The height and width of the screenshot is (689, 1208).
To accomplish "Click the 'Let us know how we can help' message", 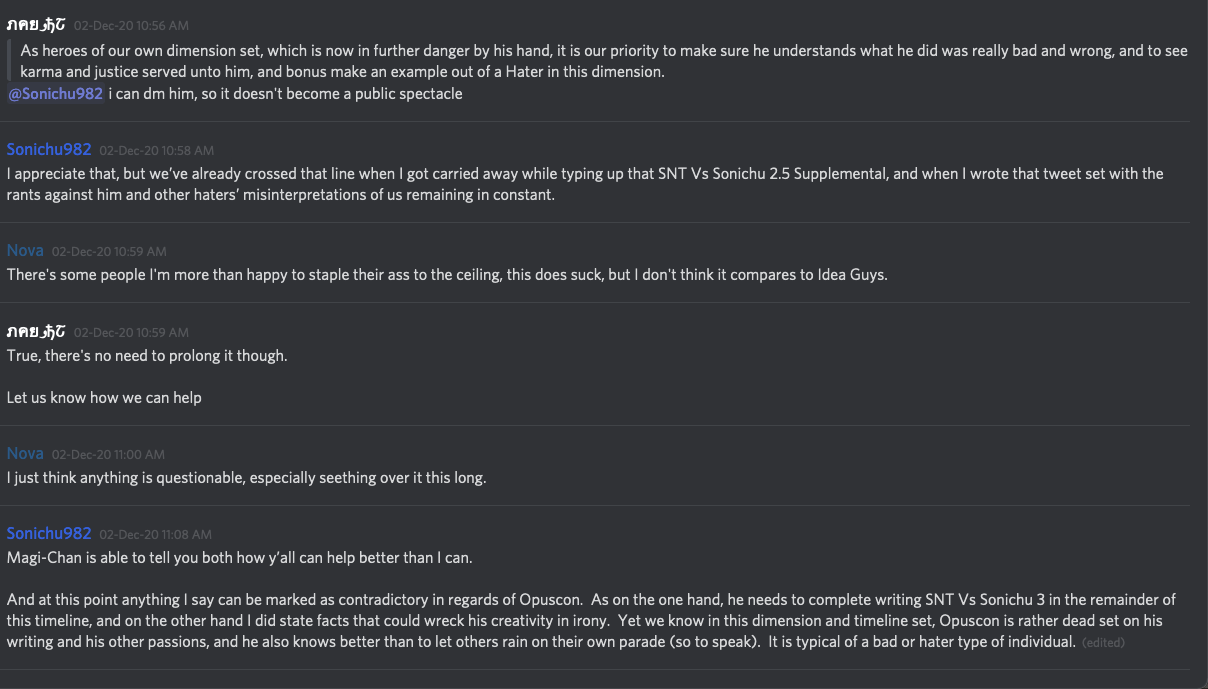I will 104,397.
